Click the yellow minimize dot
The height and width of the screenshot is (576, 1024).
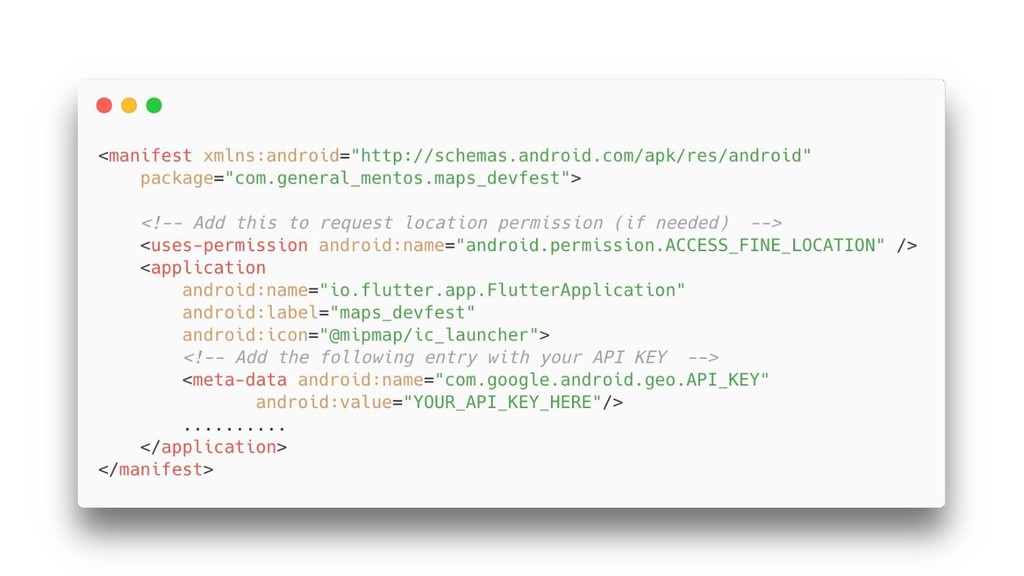point(129,105)
